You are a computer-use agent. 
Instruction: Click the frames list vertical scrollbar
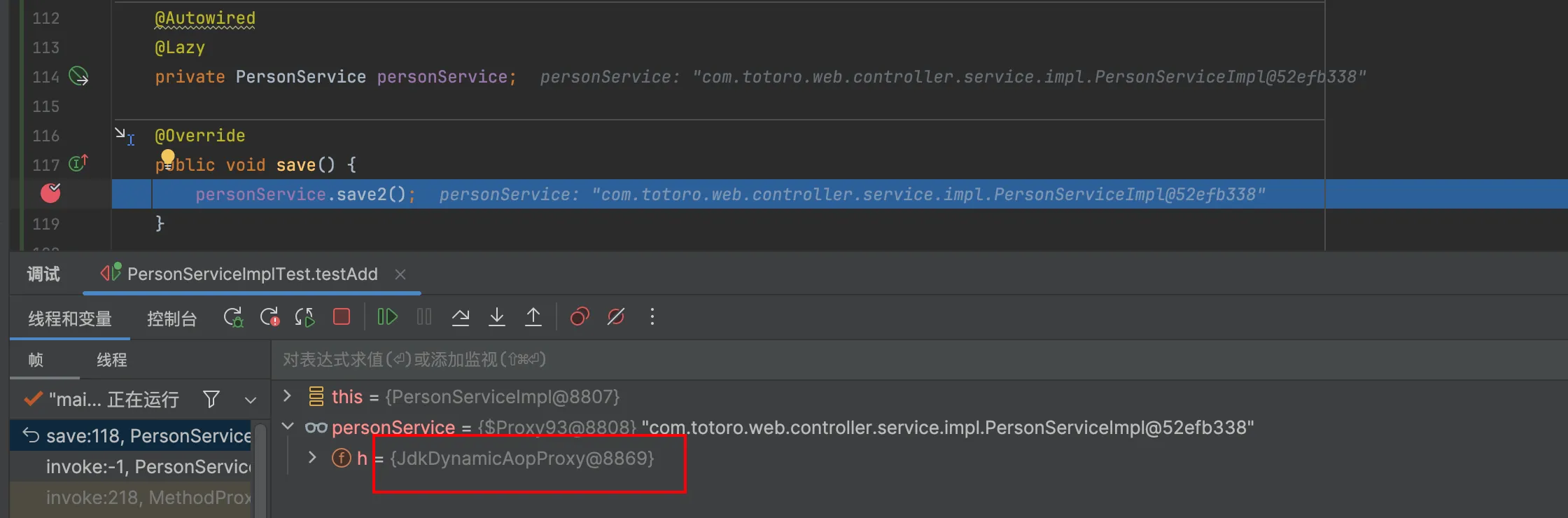(x=260, y=469)
